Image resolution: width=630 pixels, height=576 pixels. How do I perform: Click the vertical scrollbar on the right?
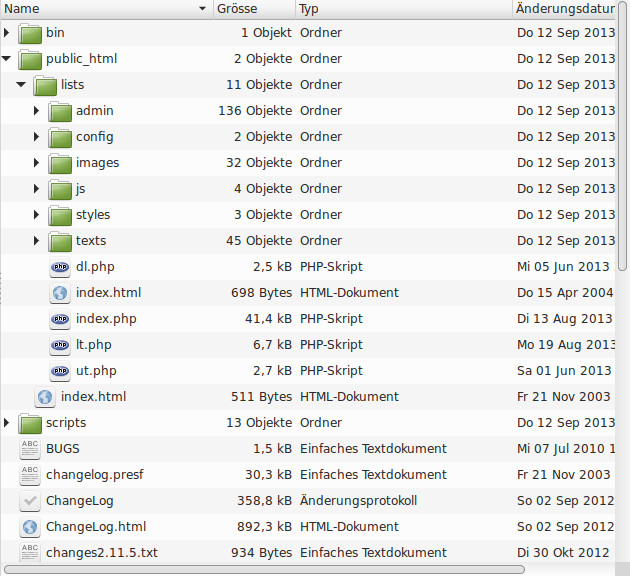click(623, 137)
